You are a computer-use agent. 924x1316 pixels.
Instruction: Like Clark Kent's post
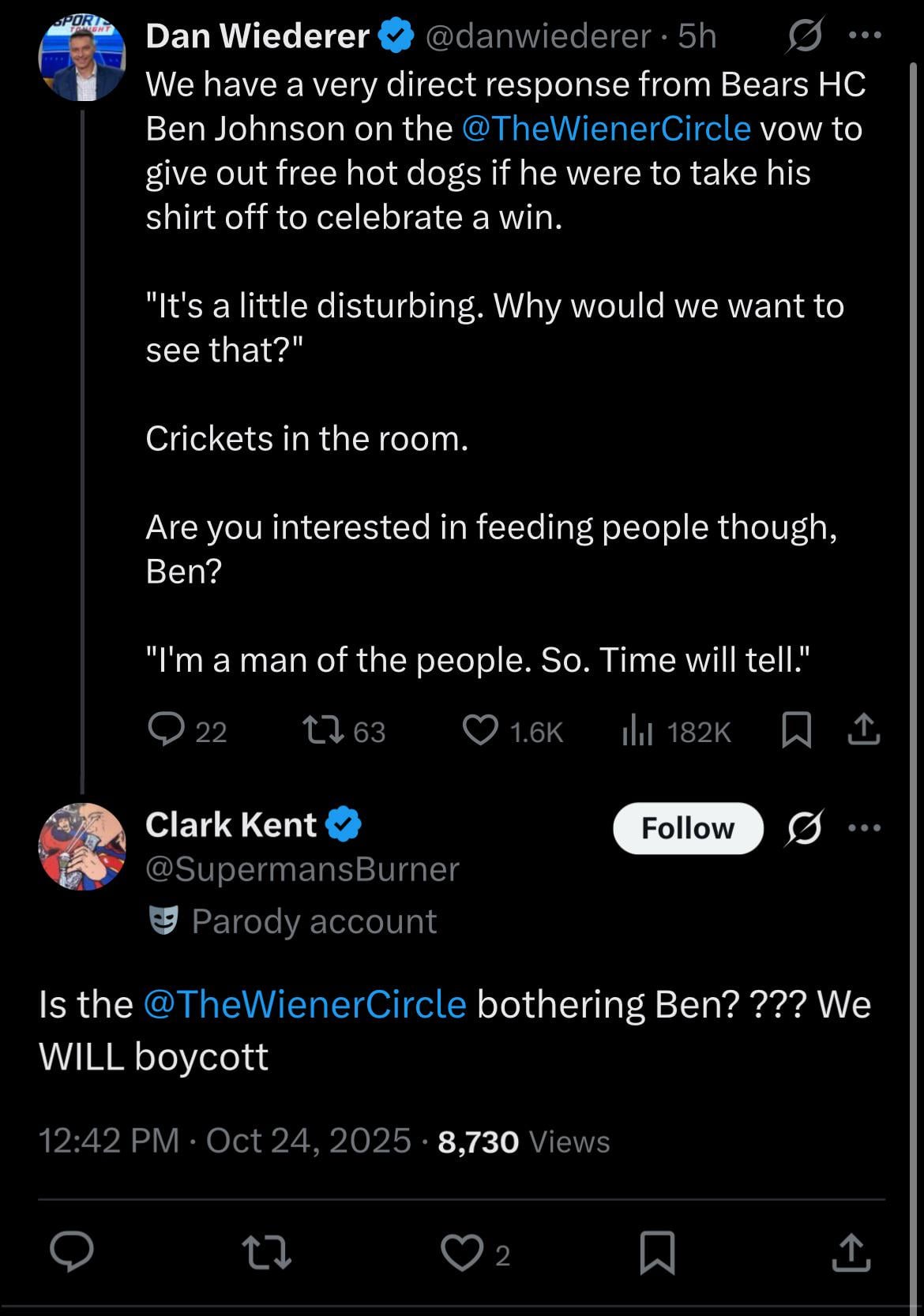pos(462,1253)
